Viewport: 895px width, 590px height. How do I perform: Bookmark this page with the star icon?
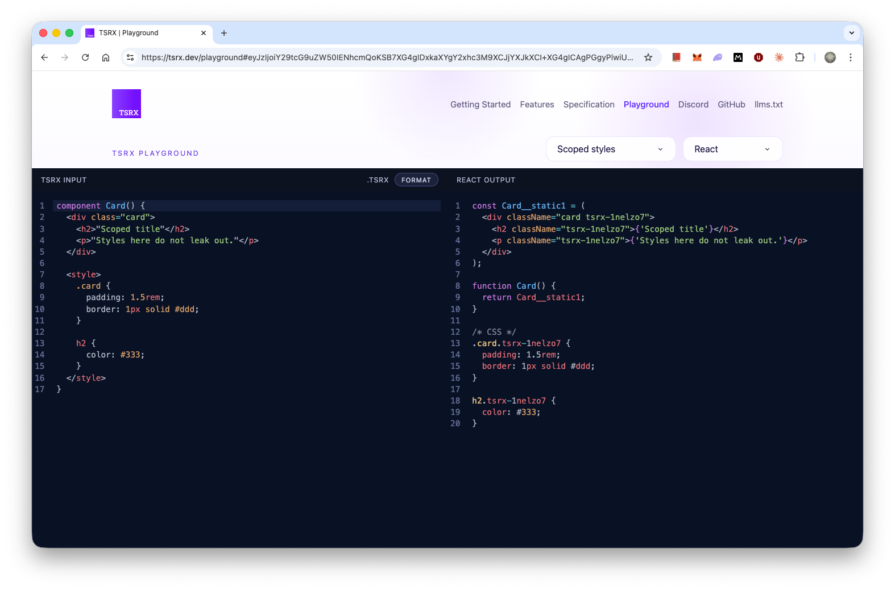tap(648, 58)
